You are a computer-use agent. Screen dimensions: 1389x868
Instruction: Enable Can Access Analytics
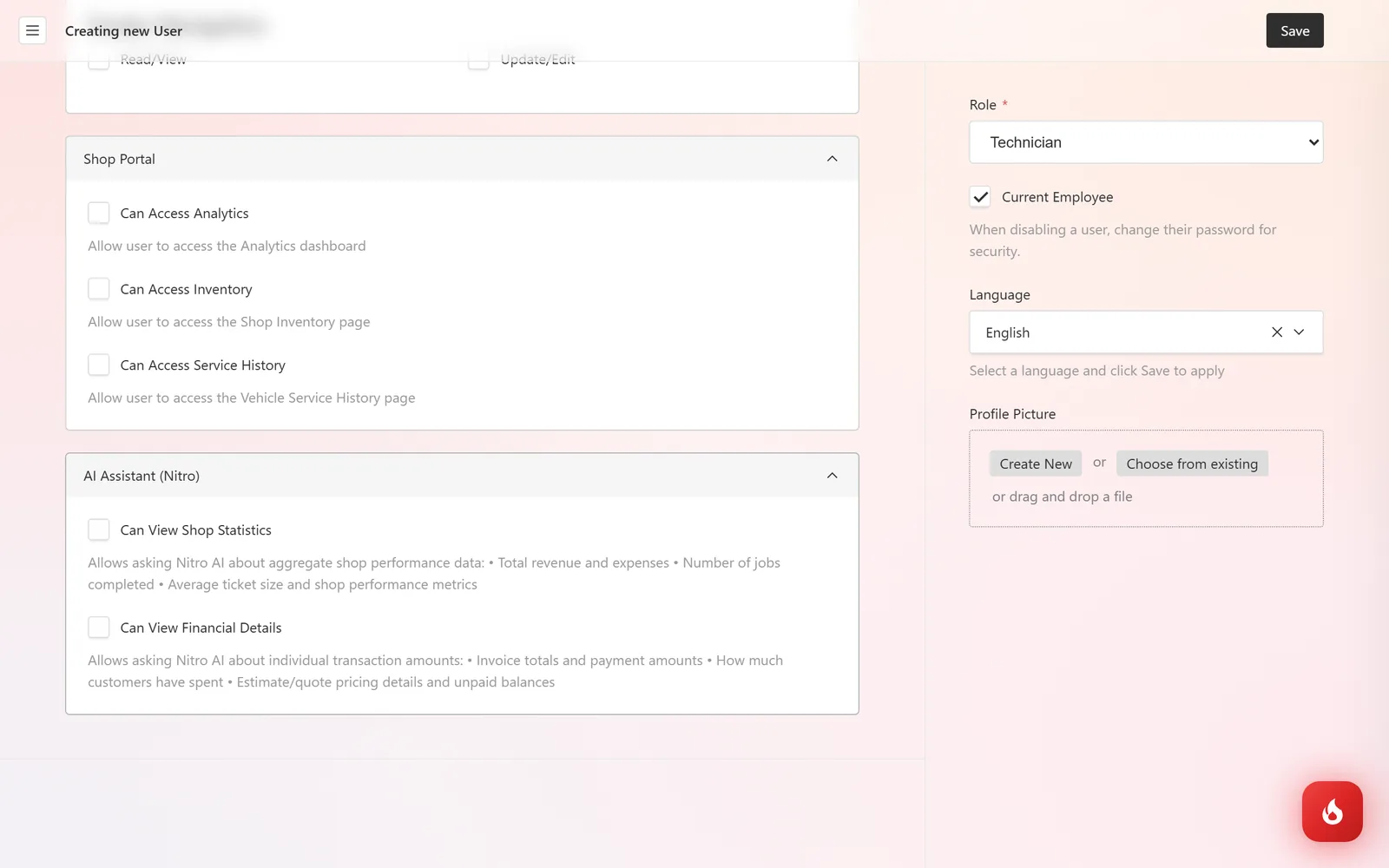[99, 213]
